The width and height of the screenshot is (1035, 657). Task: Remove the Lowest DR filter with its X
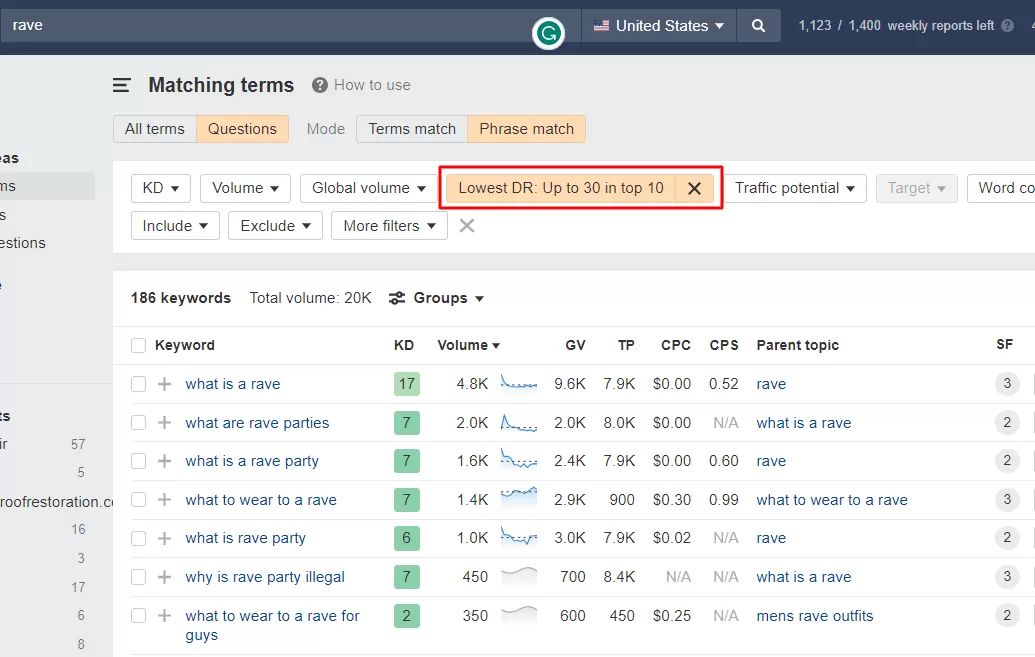(x=694, y=188)
